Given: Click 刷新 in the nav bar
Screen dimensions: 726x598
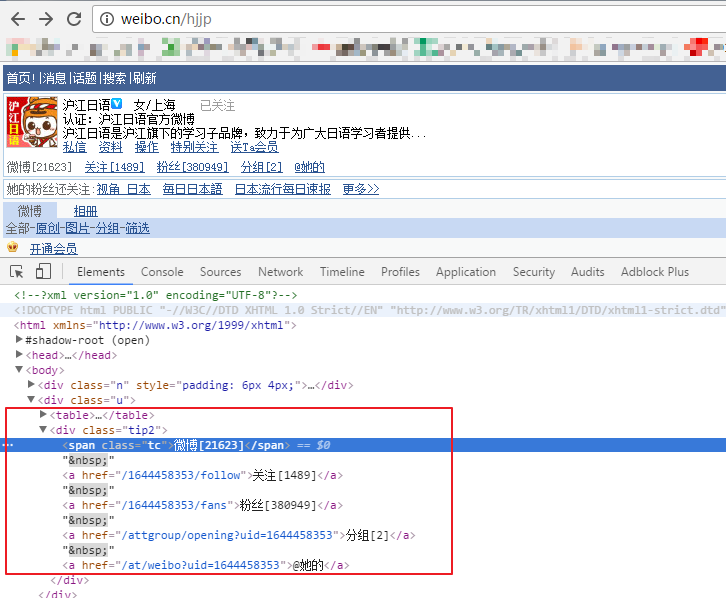Looking at the screenshot, I should [144, 78].
